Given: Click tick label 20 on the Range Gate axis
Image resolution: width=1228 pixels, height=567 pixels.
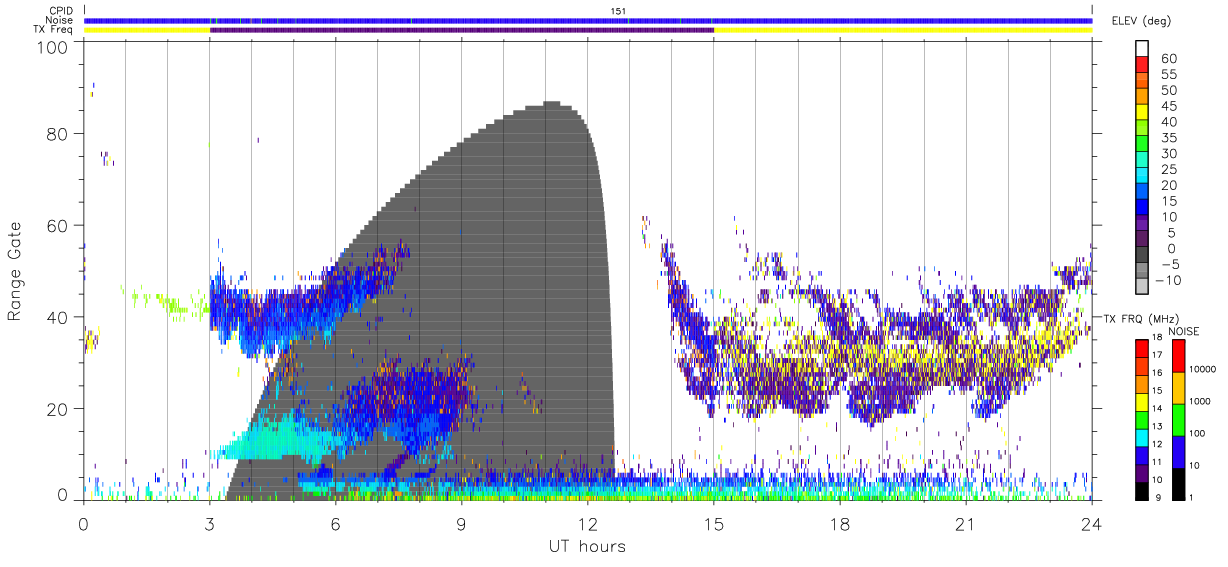Looking at the screenshot, I should coord(58,409).
